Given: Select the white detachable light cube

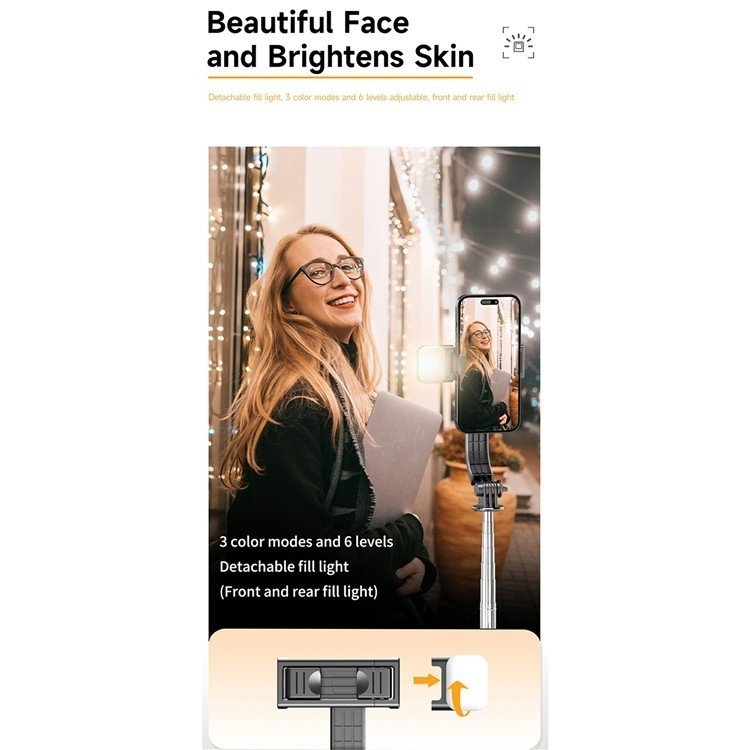Looking at the screenshot, I should [467, 681].
